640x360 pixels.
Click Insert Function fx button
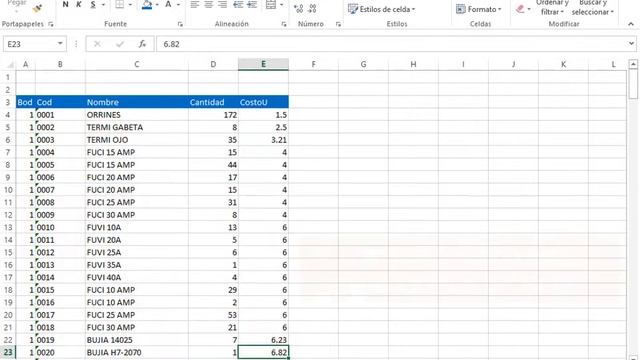click(x=142, y=44)
